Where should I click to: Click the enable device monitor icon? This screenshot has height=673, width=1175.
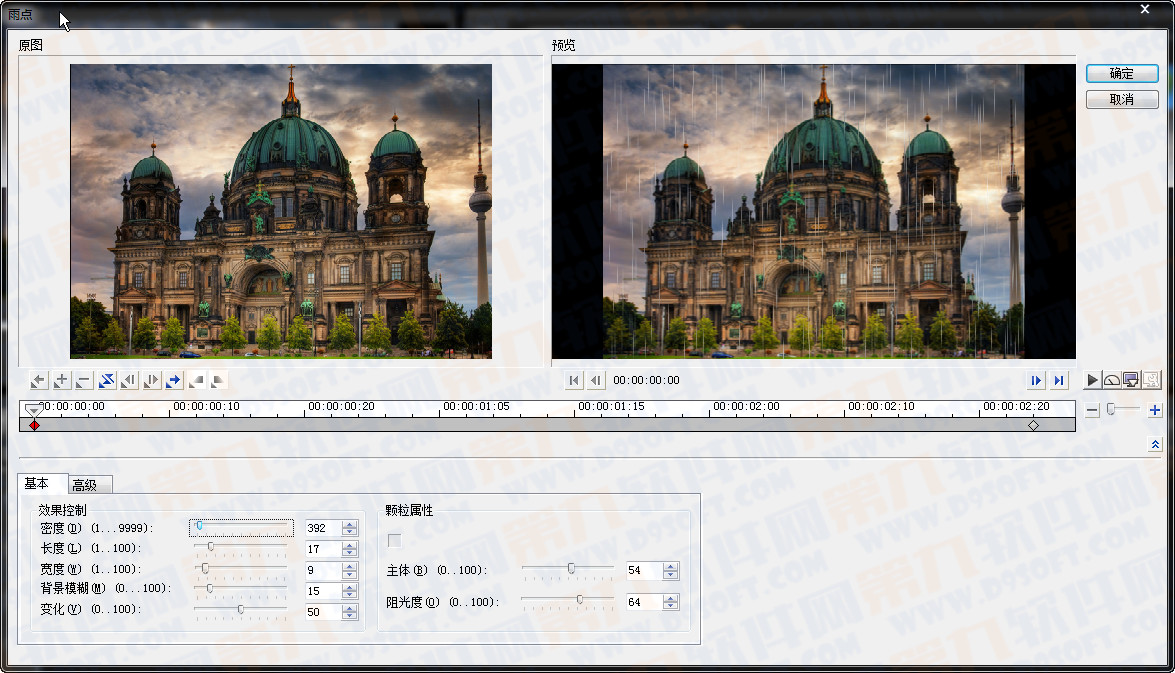(x=1131, y=381)
